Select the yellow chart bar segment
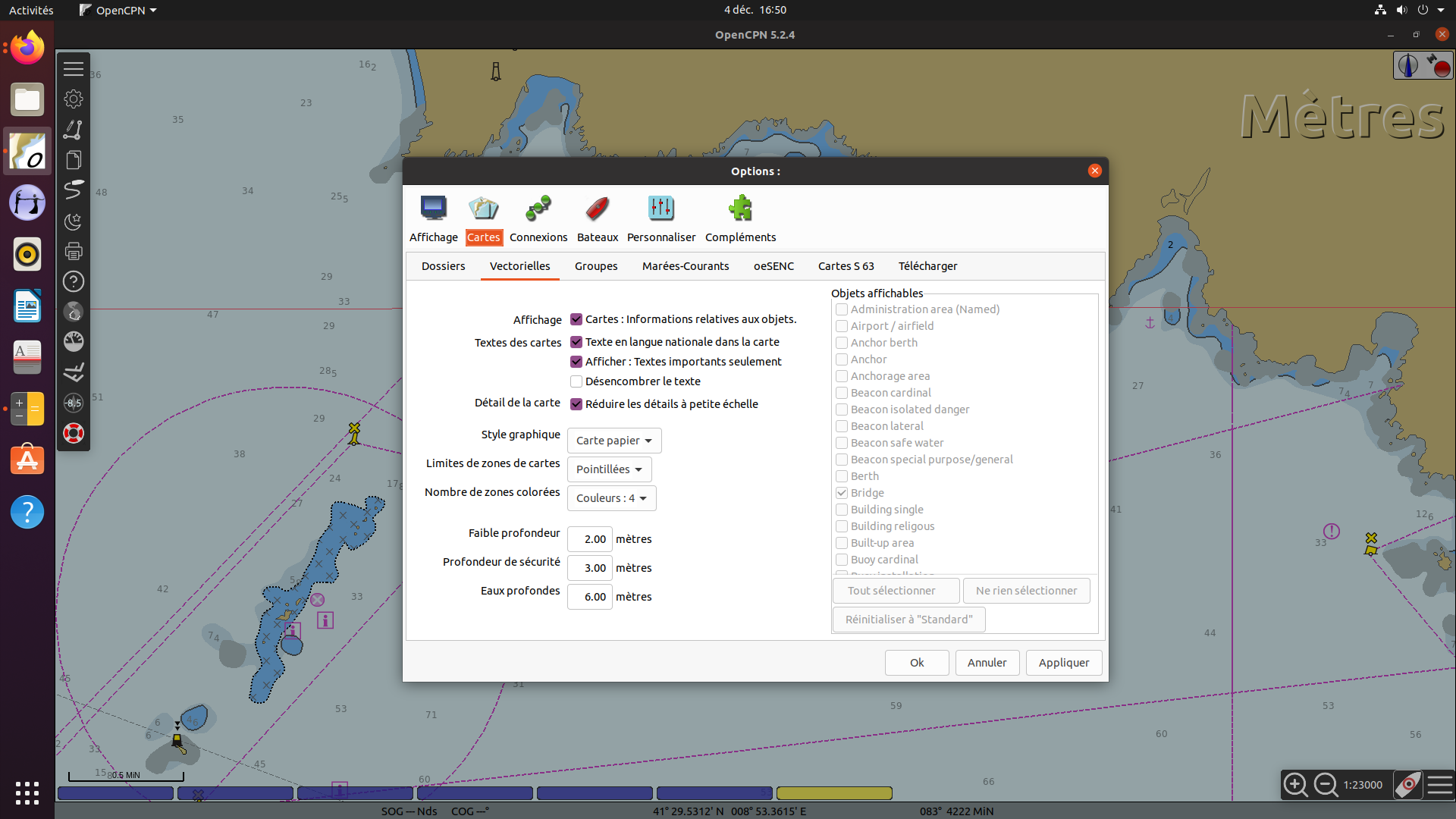Viewport: 1456px width, 819px height. 834,793
